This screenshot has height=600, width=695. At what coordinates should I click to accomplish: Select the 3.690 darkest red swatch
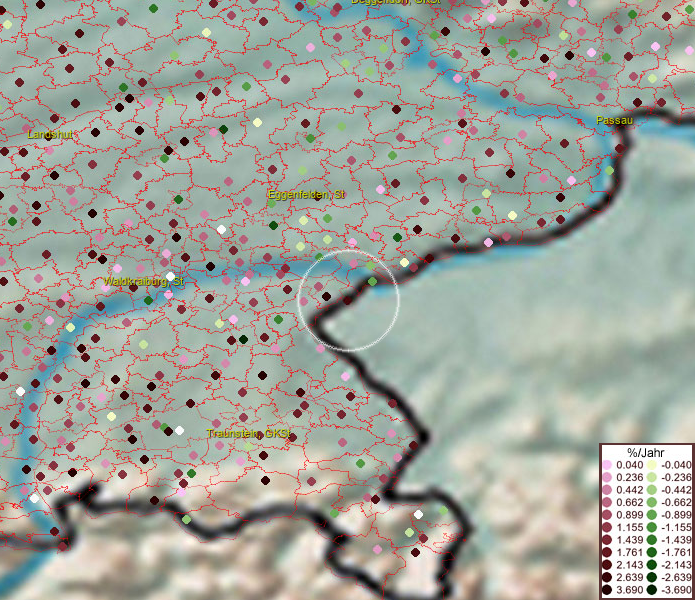point(607,590)
